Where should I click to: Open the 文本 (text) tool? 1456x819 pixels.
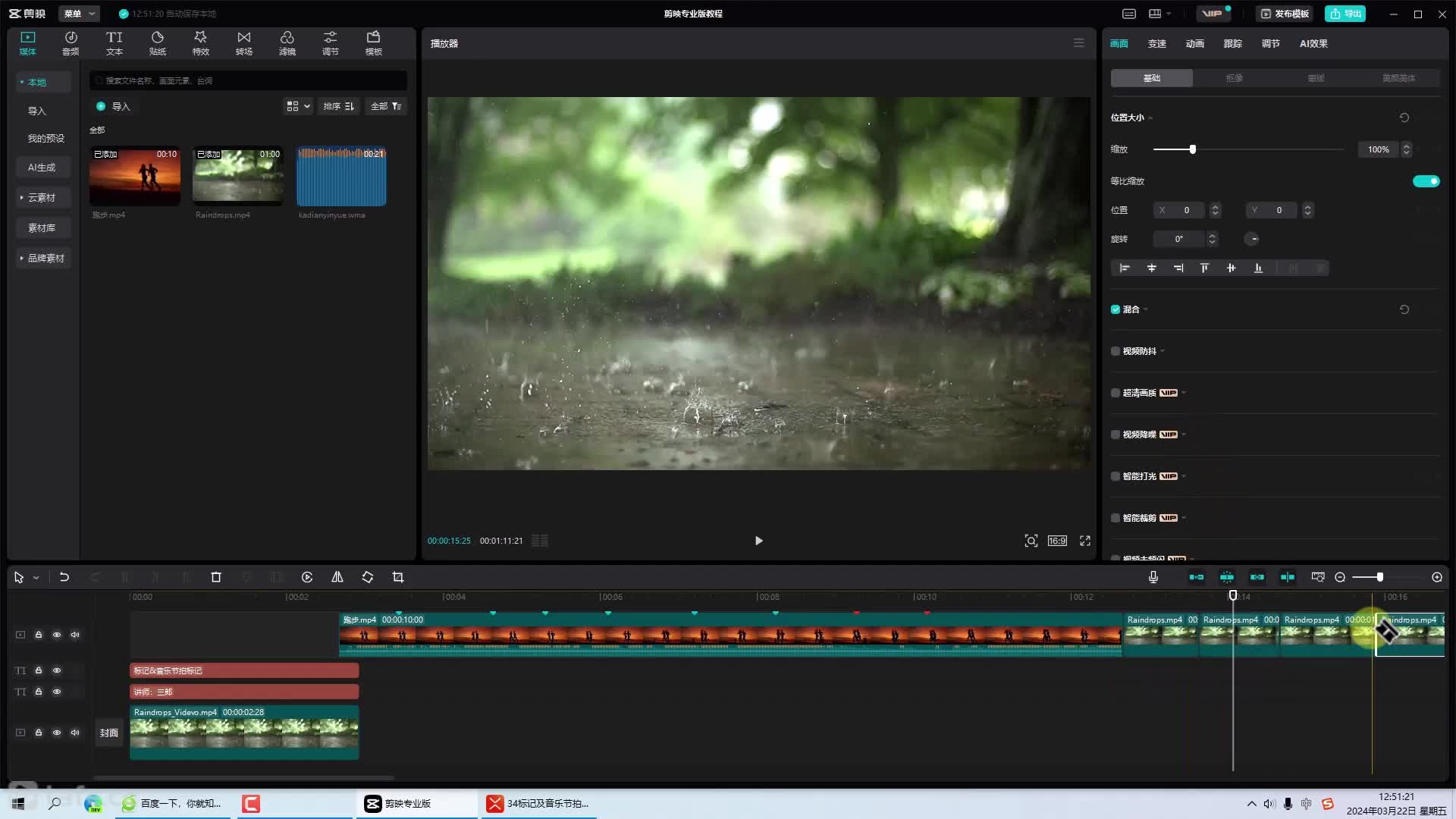click(114, 42)
